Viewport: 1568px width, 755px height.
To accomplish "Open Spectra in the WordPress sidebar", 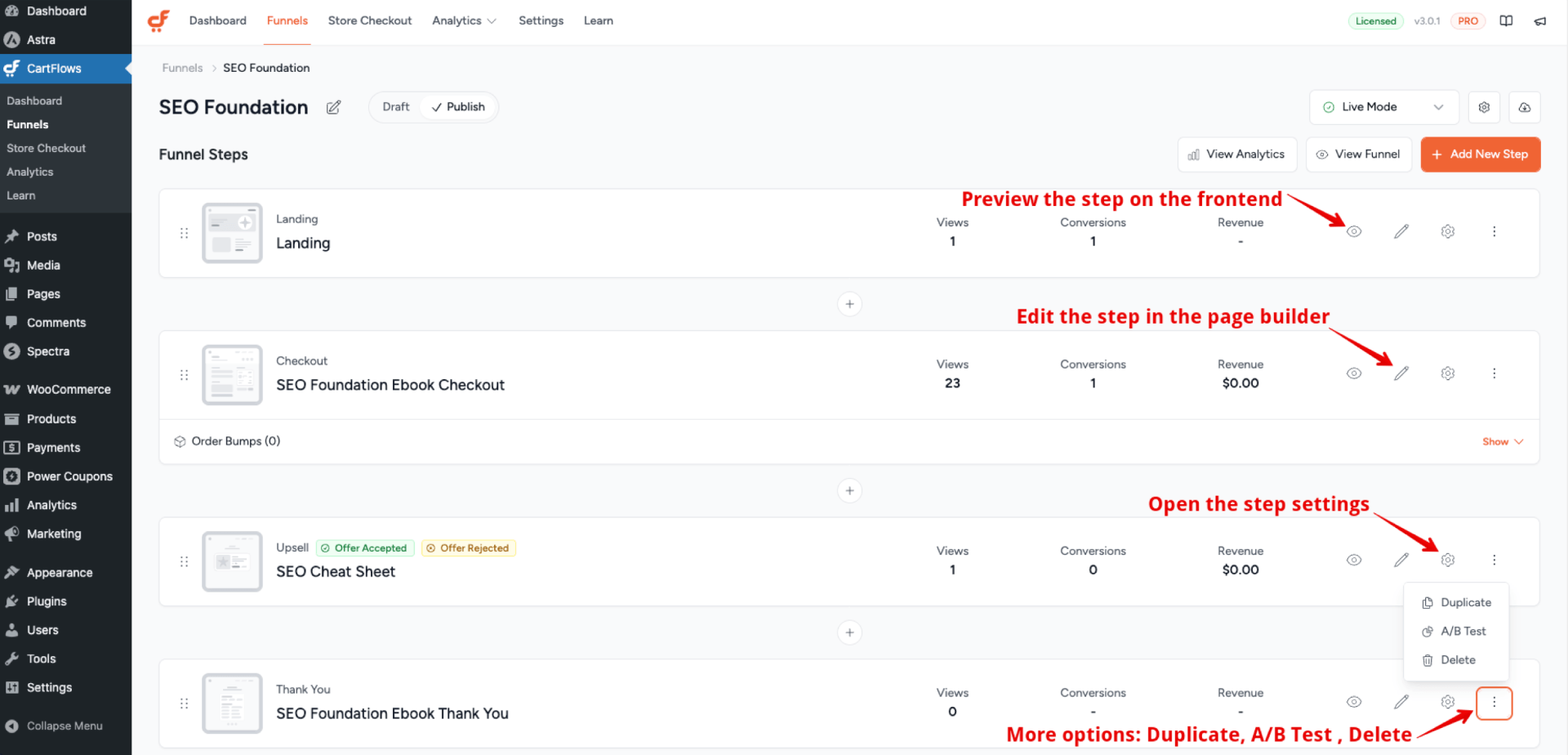I will coord(65,351).
